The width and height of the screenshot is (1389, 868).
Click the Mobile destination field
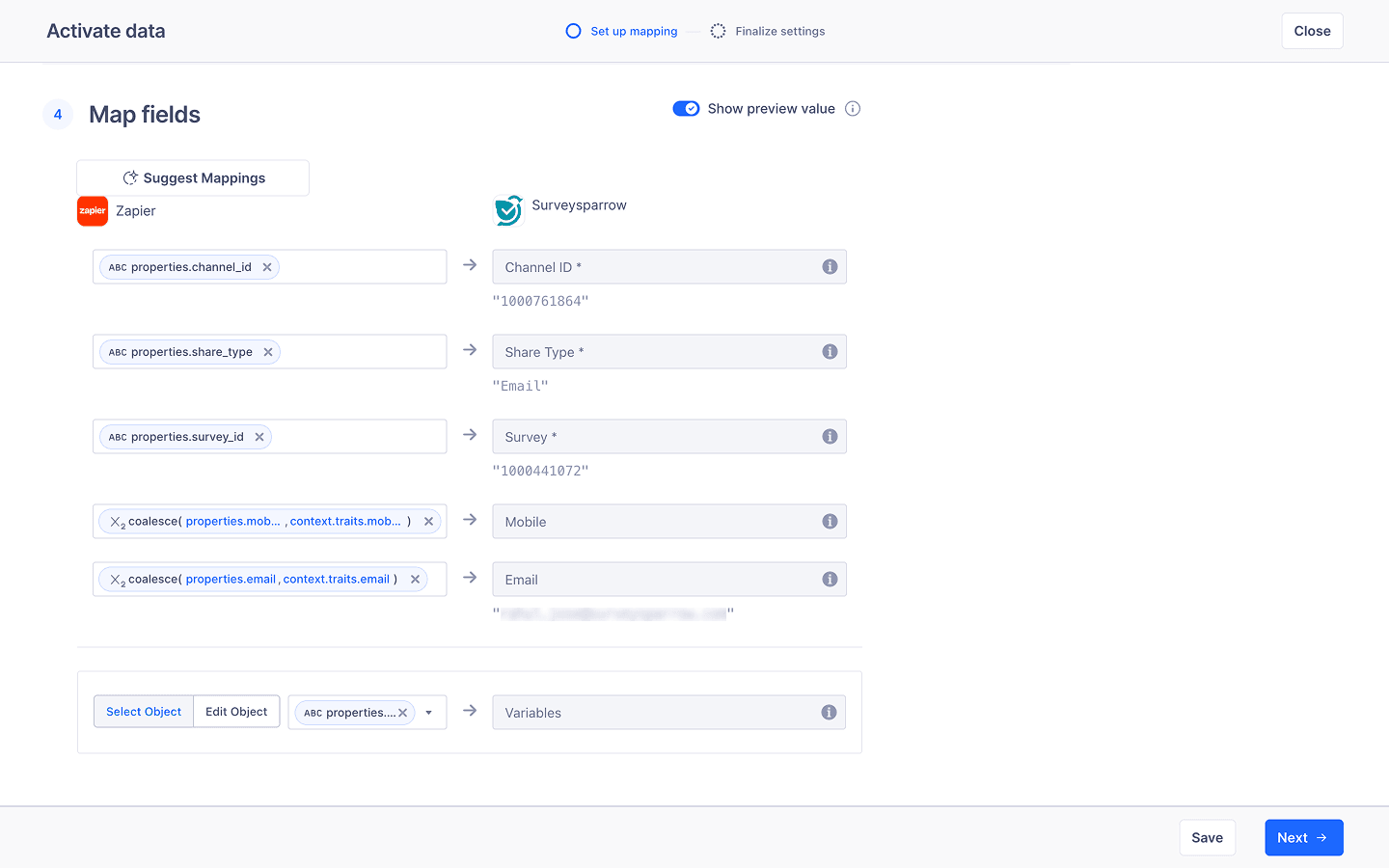click(669, 522)
